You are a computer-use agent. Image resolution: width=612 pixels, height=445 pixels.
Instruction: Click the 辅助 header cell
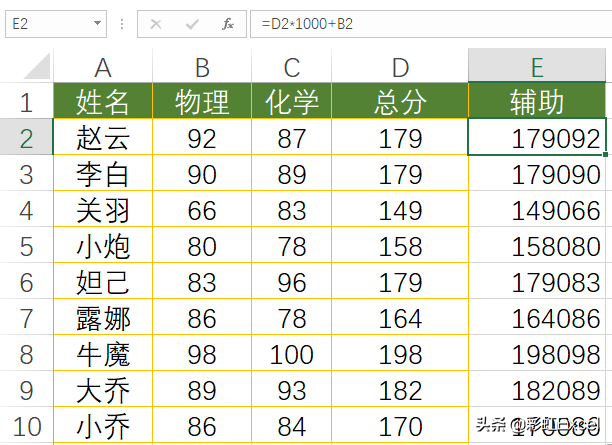pos(537,101)
